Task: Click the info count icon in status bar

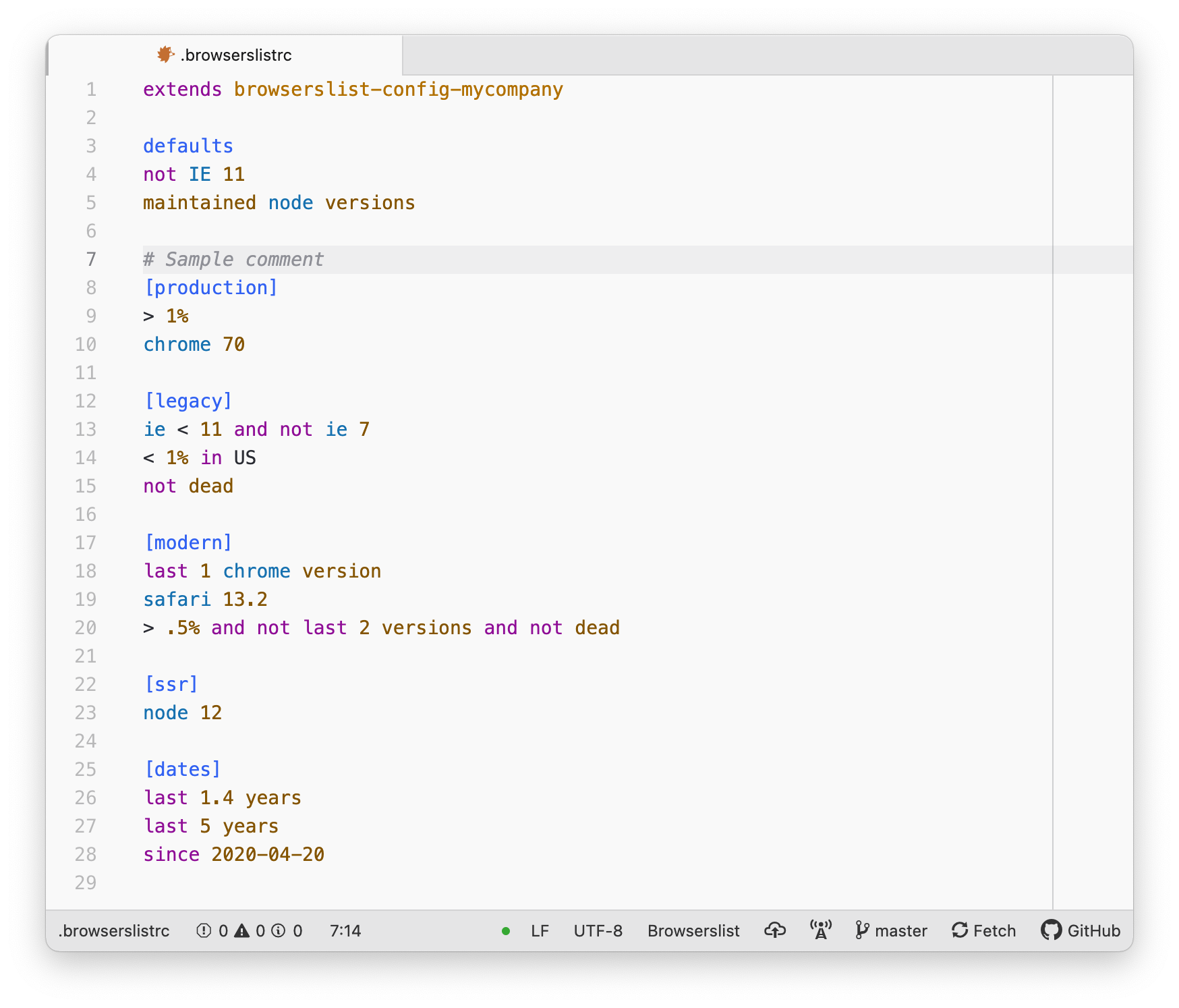Action: point(279,930)
